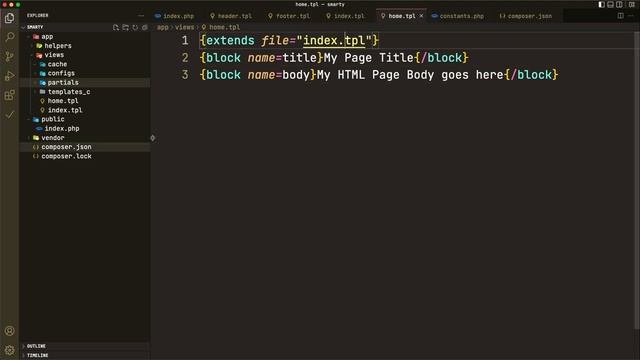Open the Search view in activity bar
Viewport: 640px width, 360px height.
pyautogui.click(x=9, y=37)
